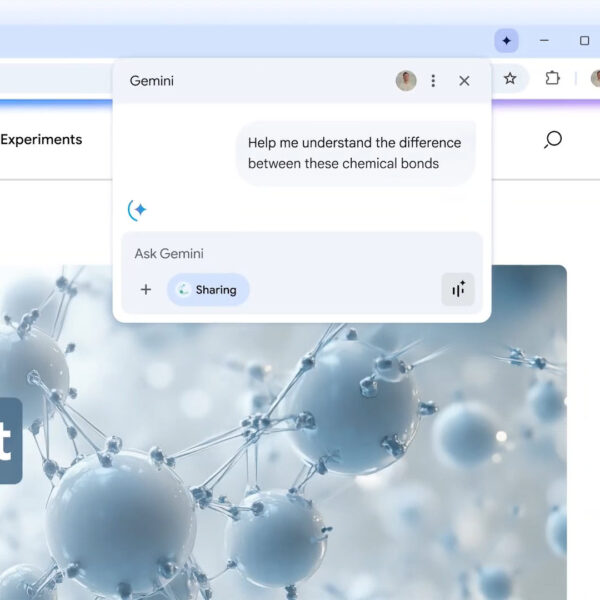Toggle the Sharing chip
The height and width of the screenshot is (600, 600).
[208, 290]
